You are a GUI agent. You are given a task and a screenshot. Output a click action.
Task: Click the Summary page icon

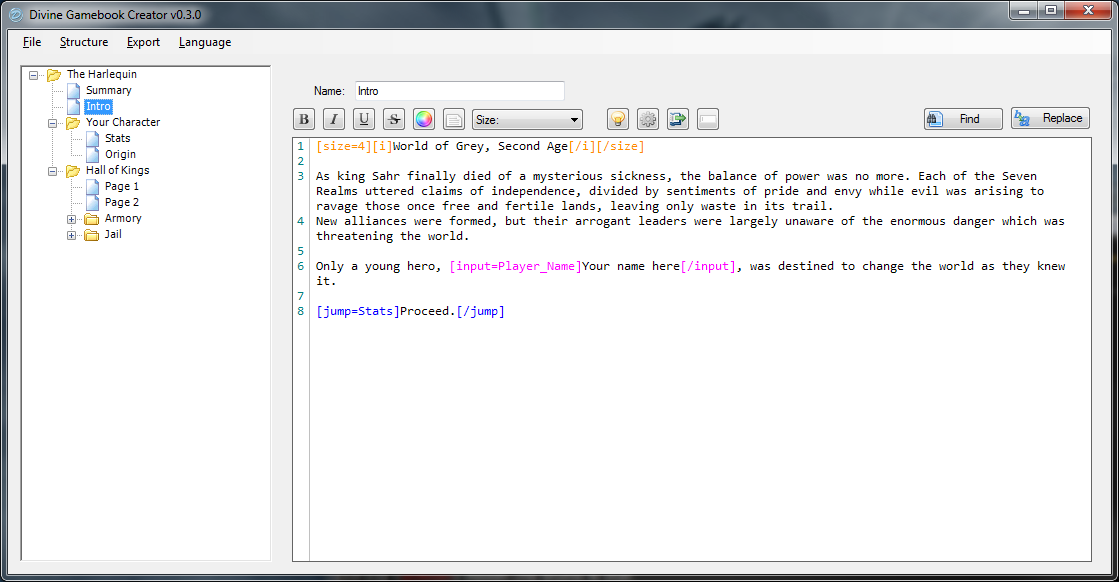pos(74,91)
